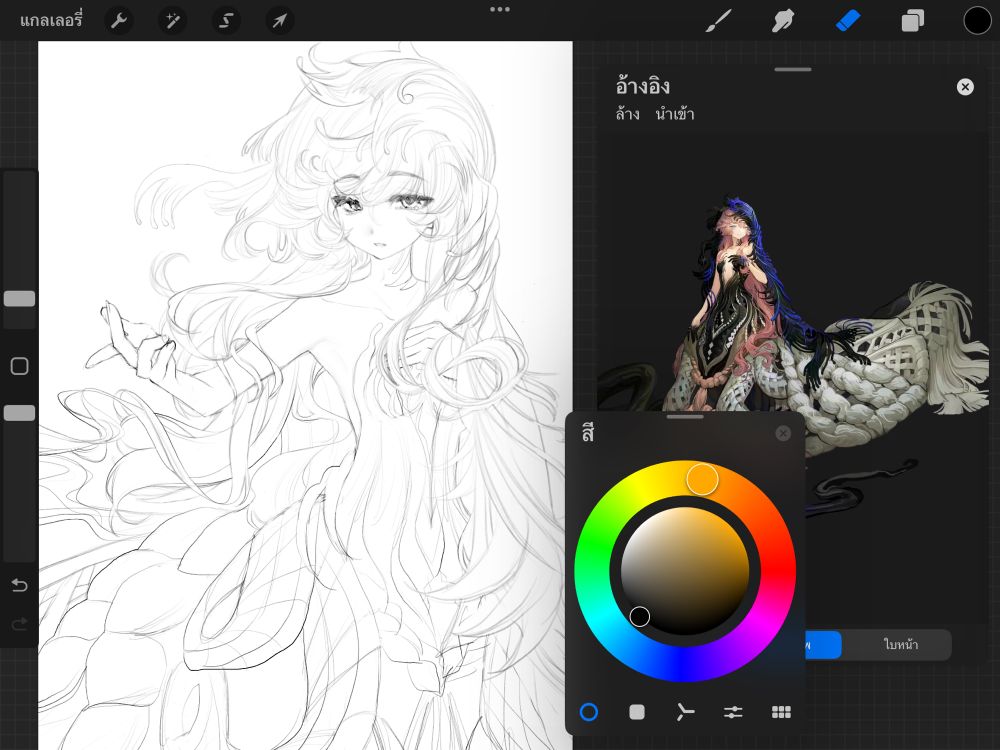Grab the color panel top handle

click(685, 417)
